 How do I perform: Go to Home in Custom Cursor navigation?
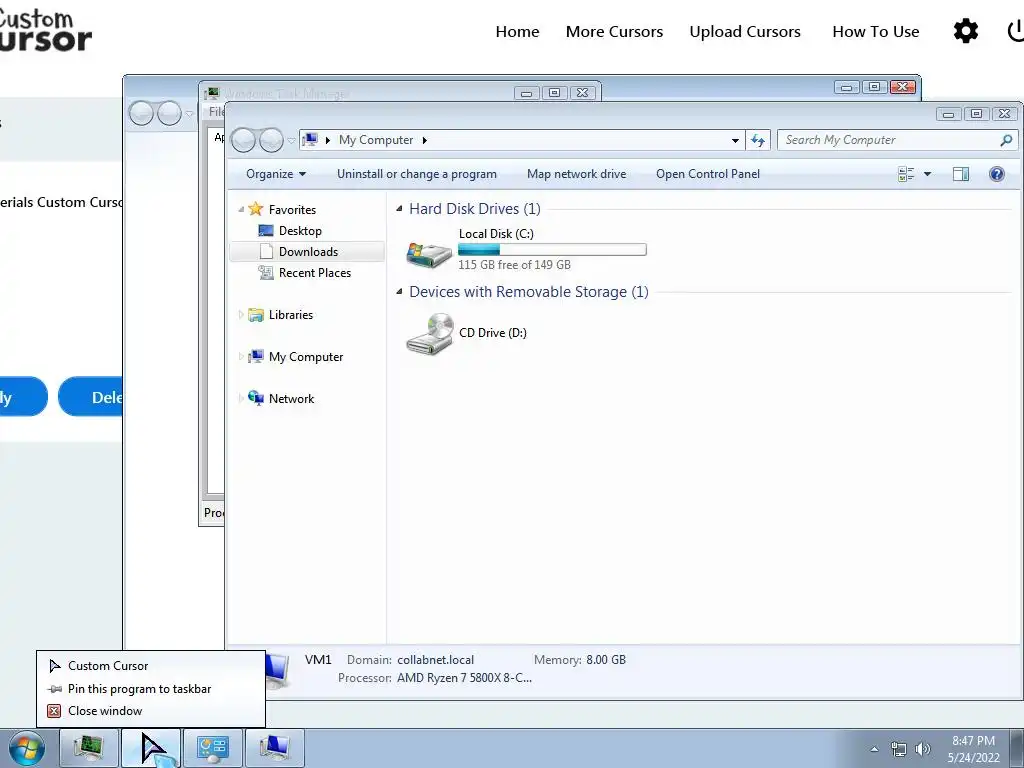517,31
